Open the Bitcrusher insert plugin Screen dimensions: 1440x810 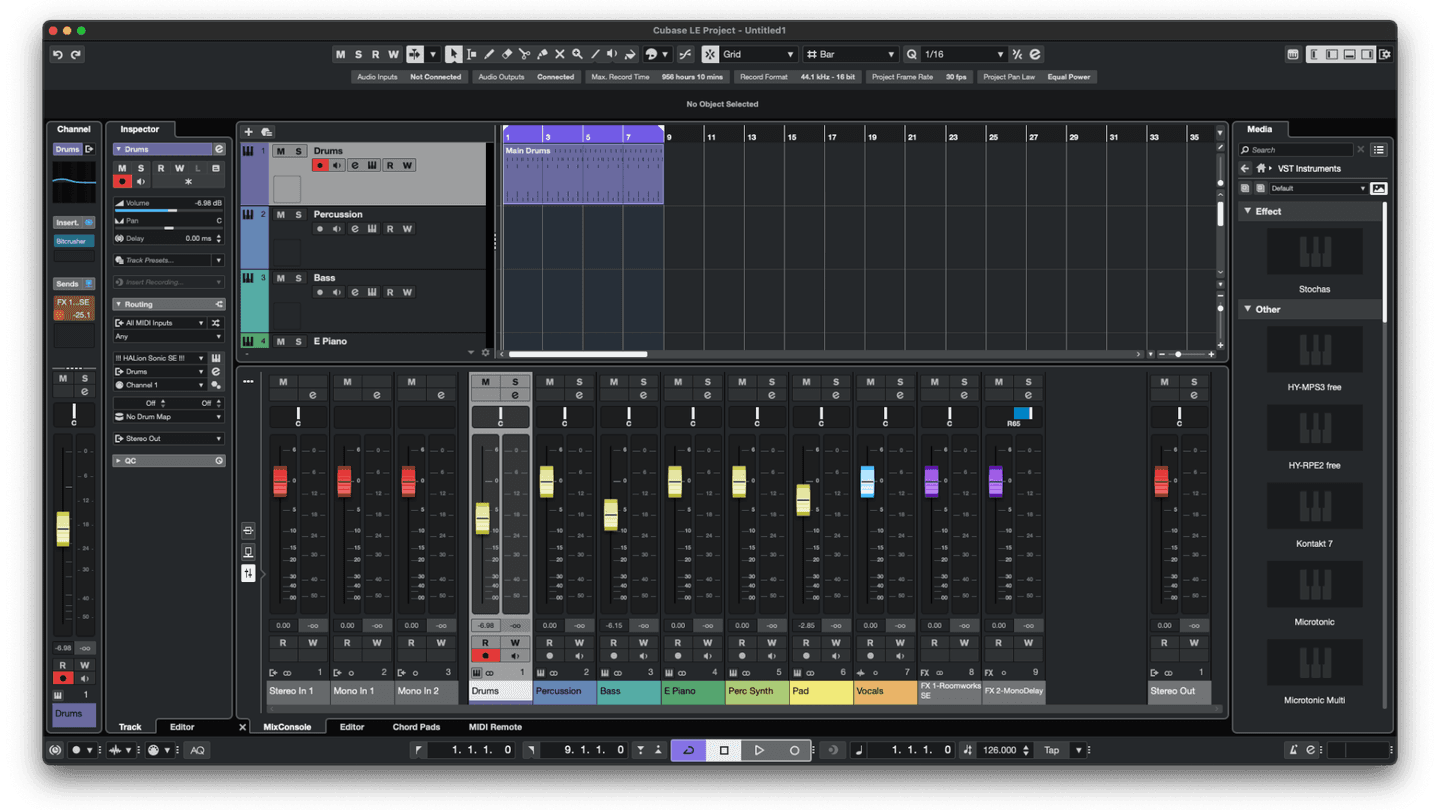74,240
